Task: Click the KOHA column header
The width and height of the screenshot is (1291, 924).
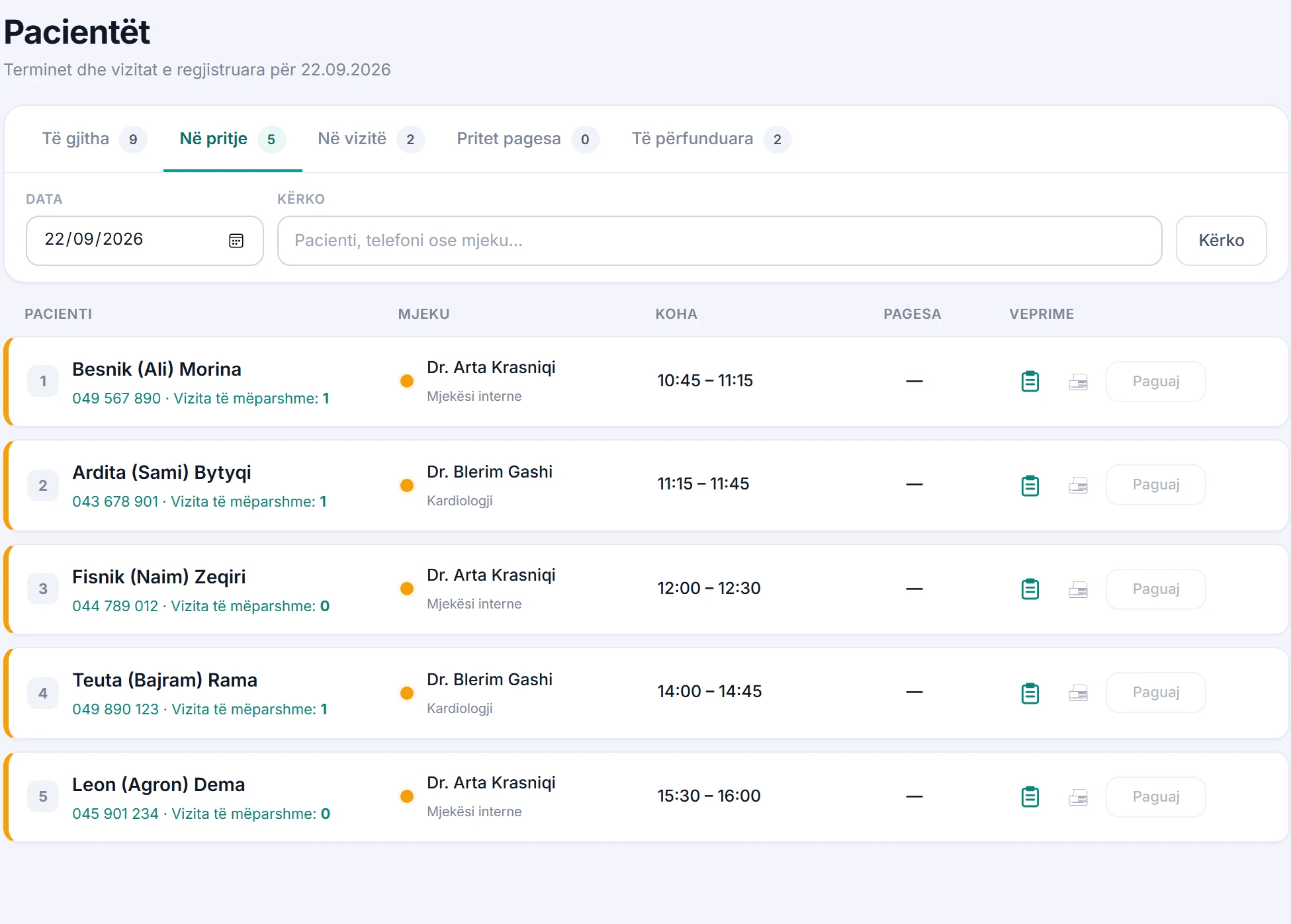Action: click(x=676, y=314)
